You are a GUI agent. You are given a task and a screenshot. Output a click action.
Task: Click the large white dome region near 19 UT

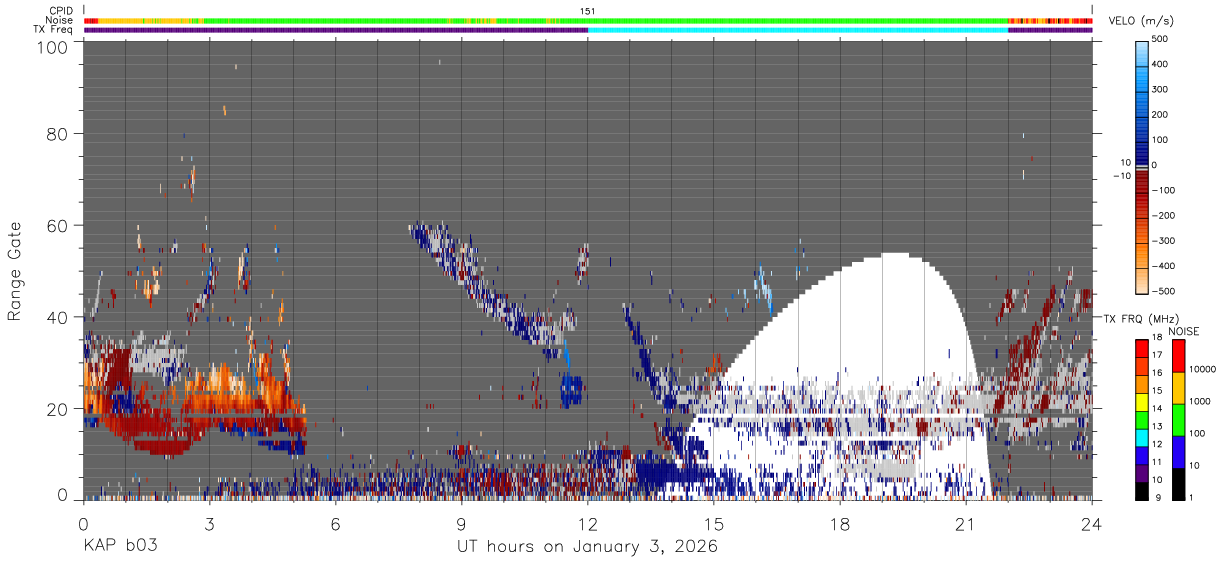point(880,330)
